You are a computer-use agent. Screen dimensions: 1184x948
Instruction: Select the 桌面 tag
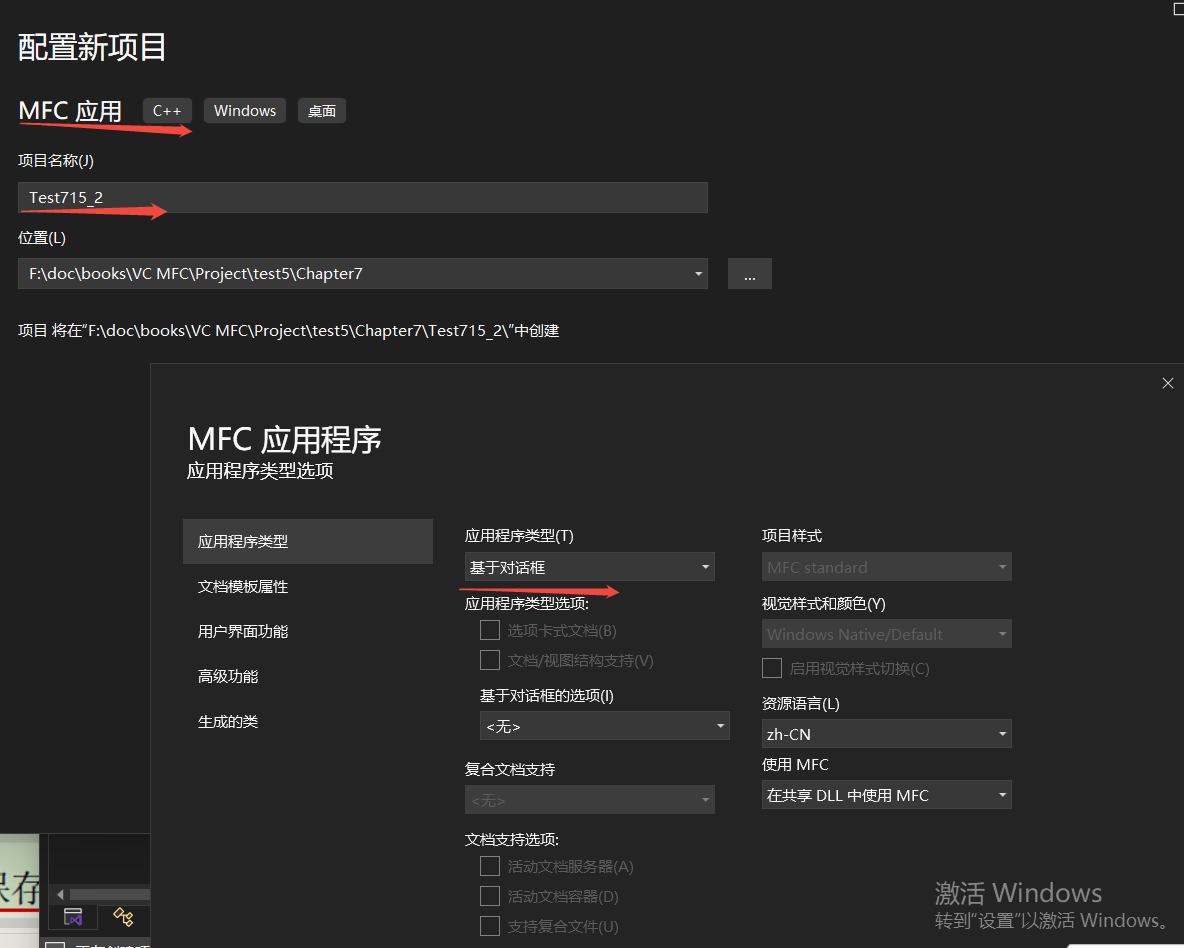tap(321, 110)
